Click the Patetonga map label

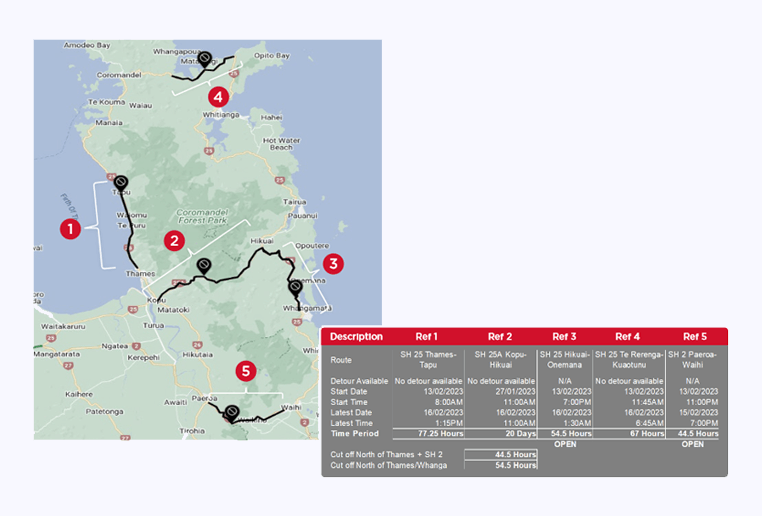104,412
